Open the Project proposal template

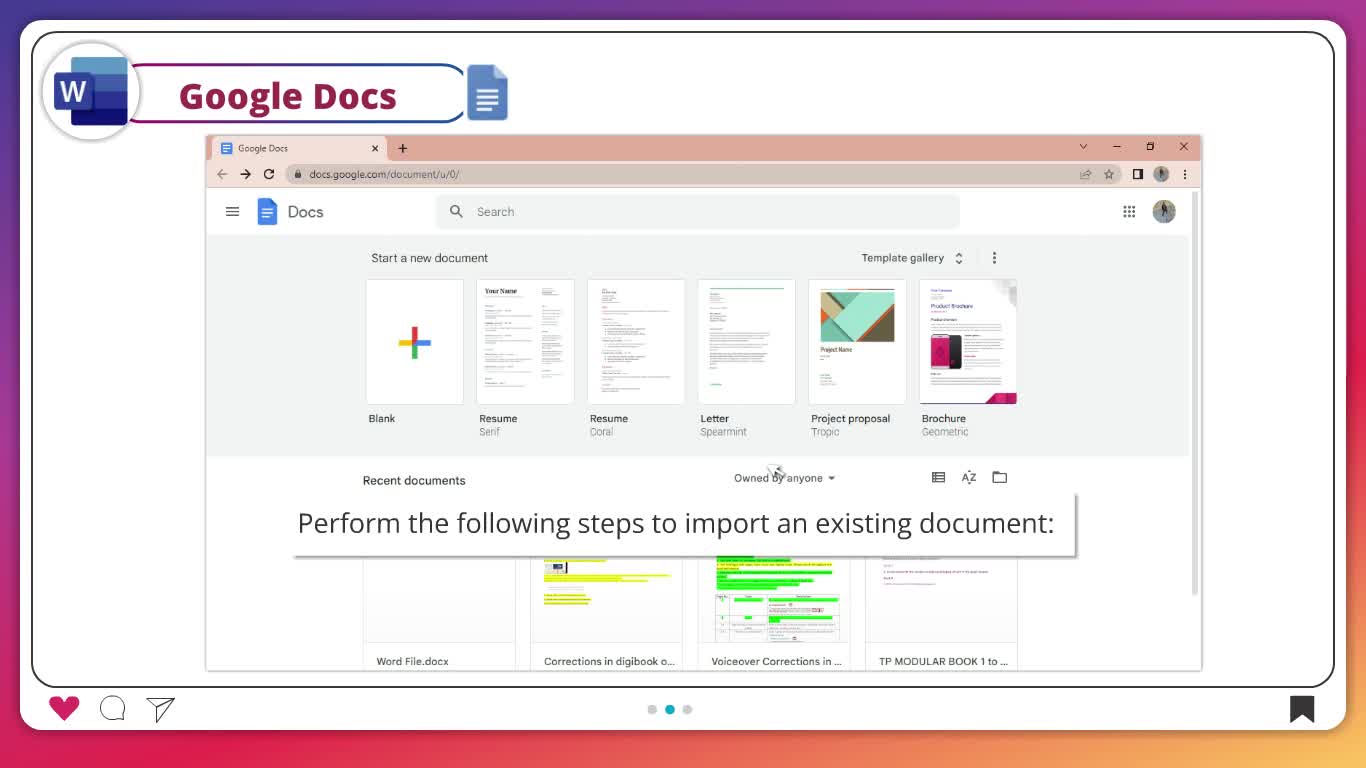point(857,342)
